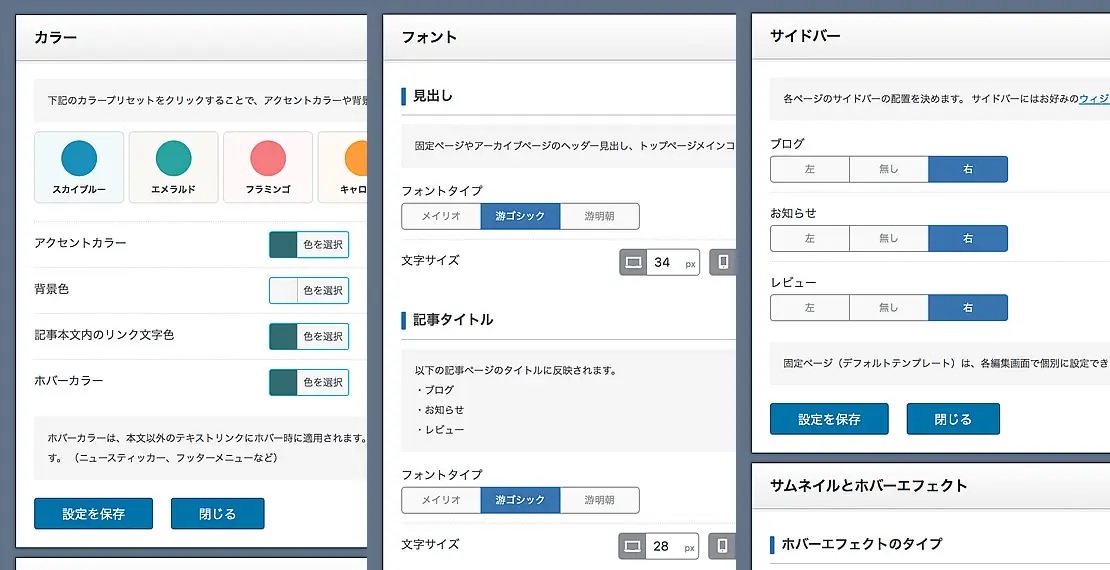The image size is (1110, 570).
Task: Click mobile icon beside heading font size
Action: (x=723, y=263)
